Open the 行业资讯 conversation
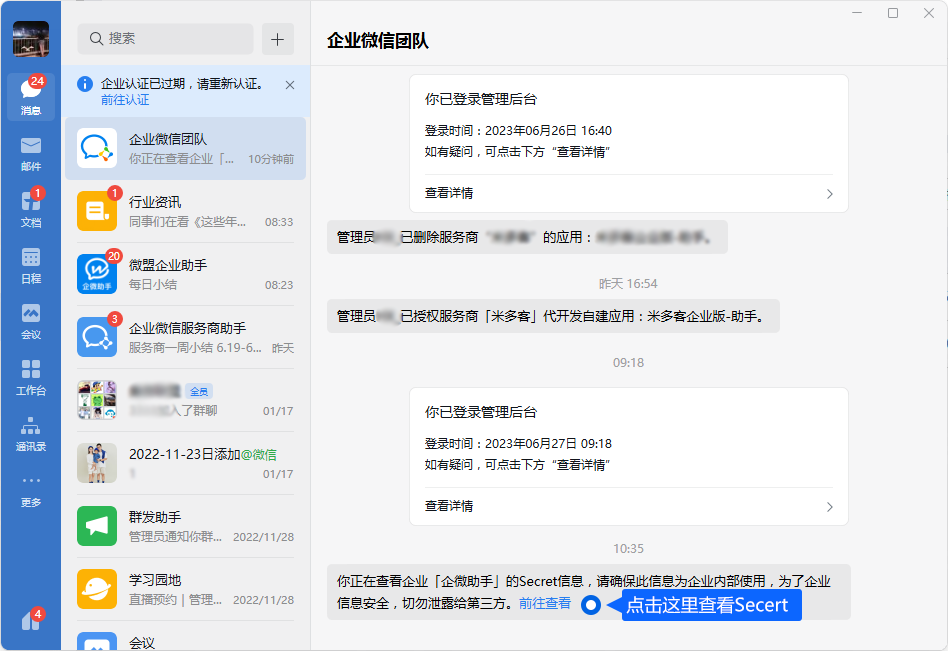Image resolution: width=948 pixels, height=651 pixels. [x=185, y=211]
